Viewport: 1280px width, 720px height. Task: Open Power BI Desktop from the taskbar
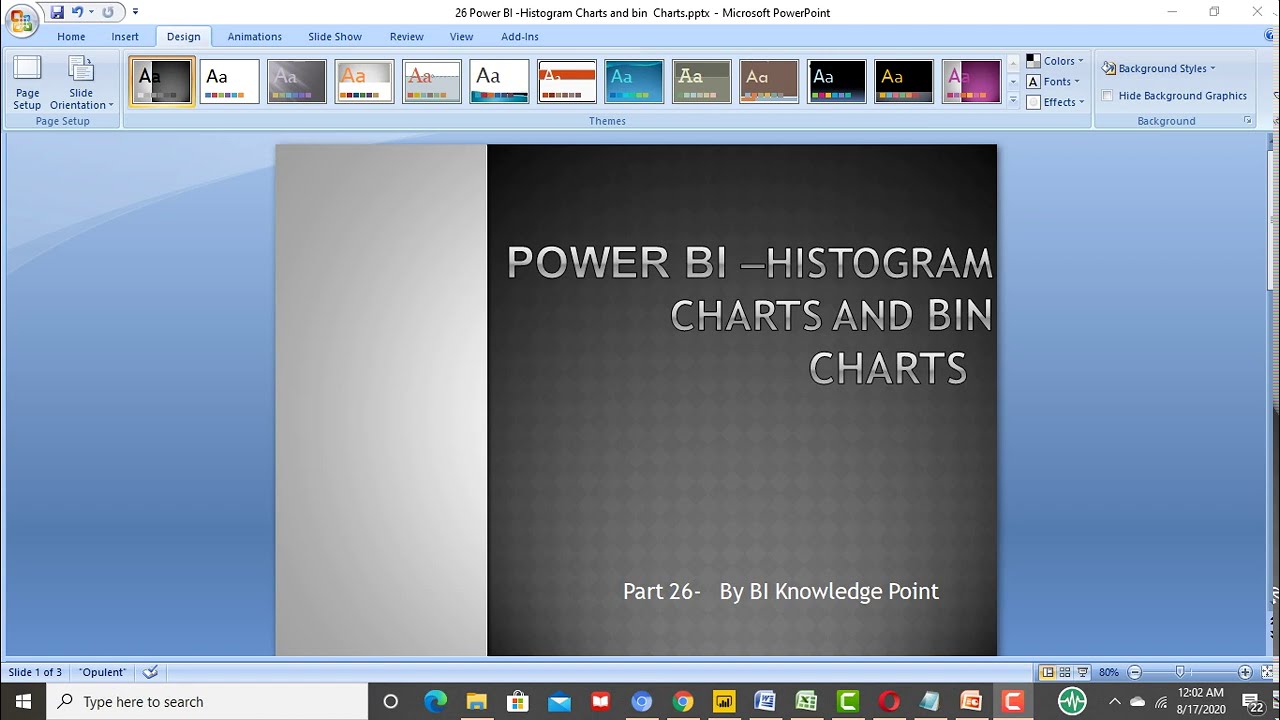[x=724, y=701]
